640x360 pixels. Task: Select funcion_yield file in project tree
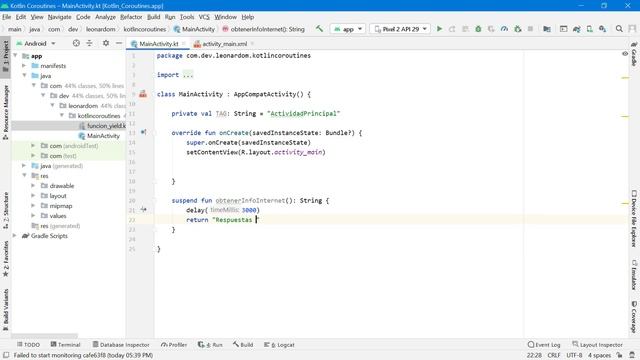coord(102,126)
